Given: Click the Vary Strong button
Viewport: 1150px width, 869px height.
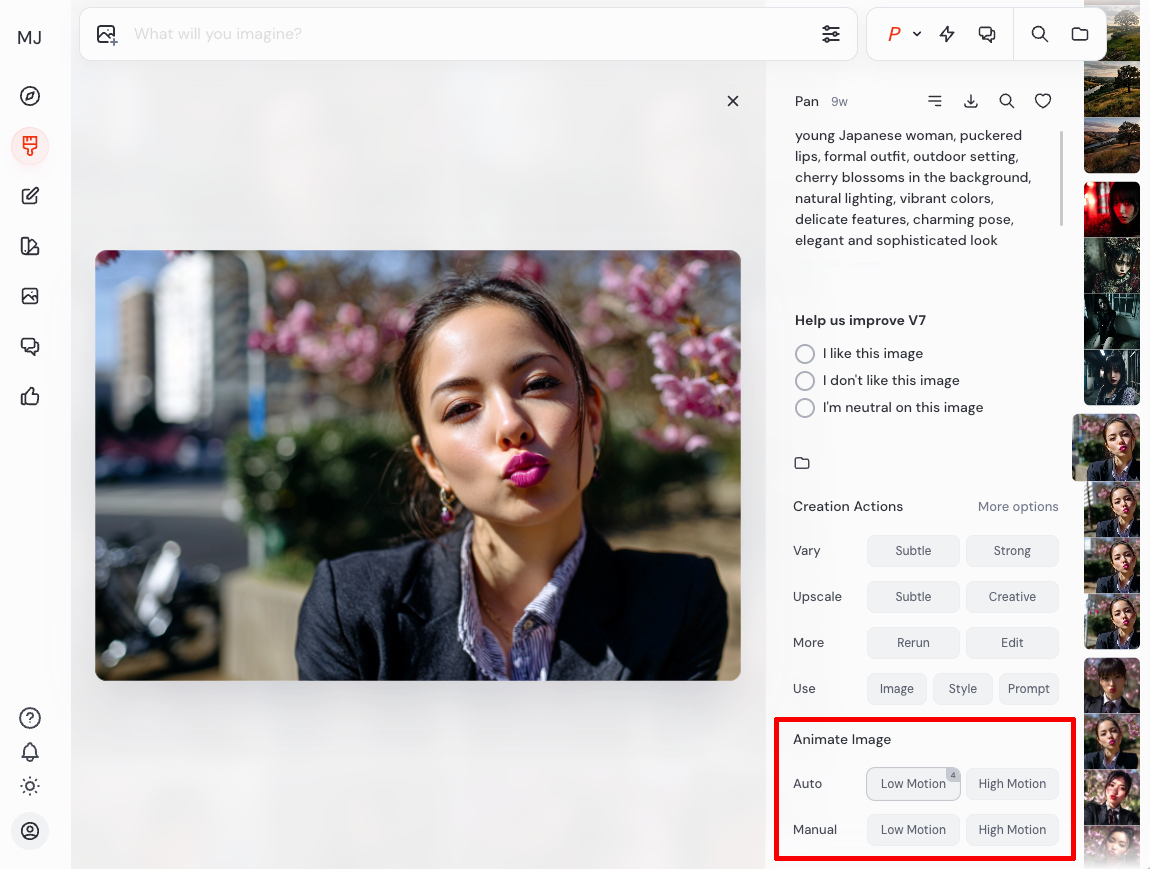Looking at the screenshot, I should [x=1012, y=551].
